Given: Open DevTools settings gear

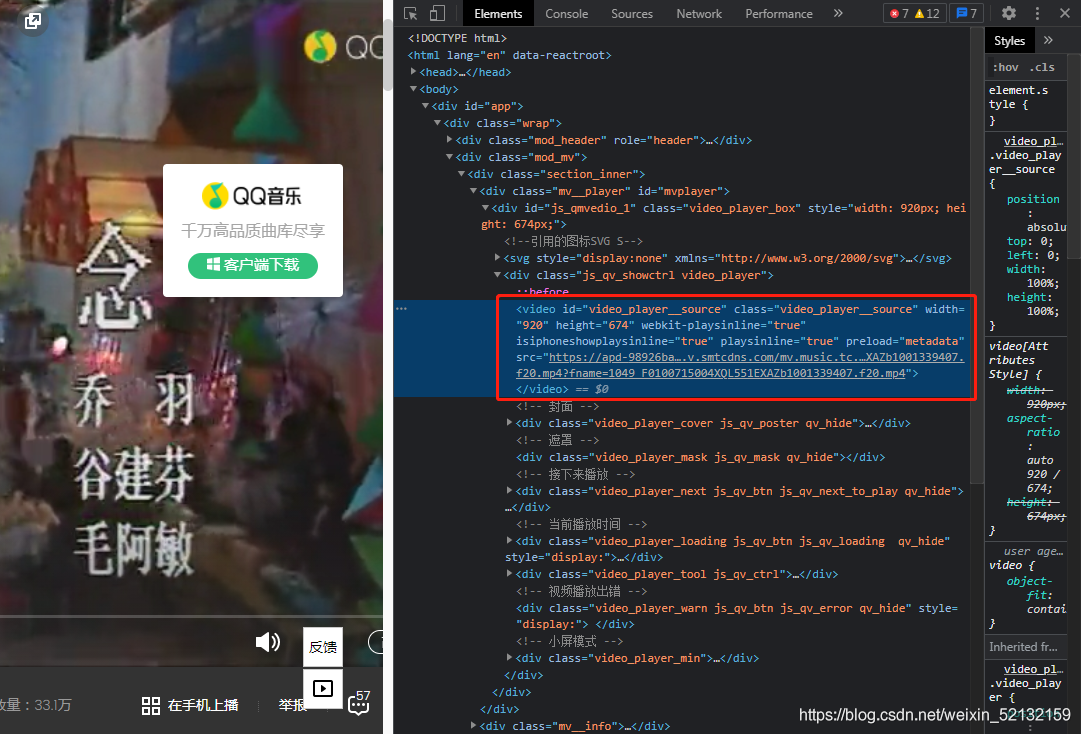Looking at the screenshot, I should pyautogui.click(x=1009, y=13).
